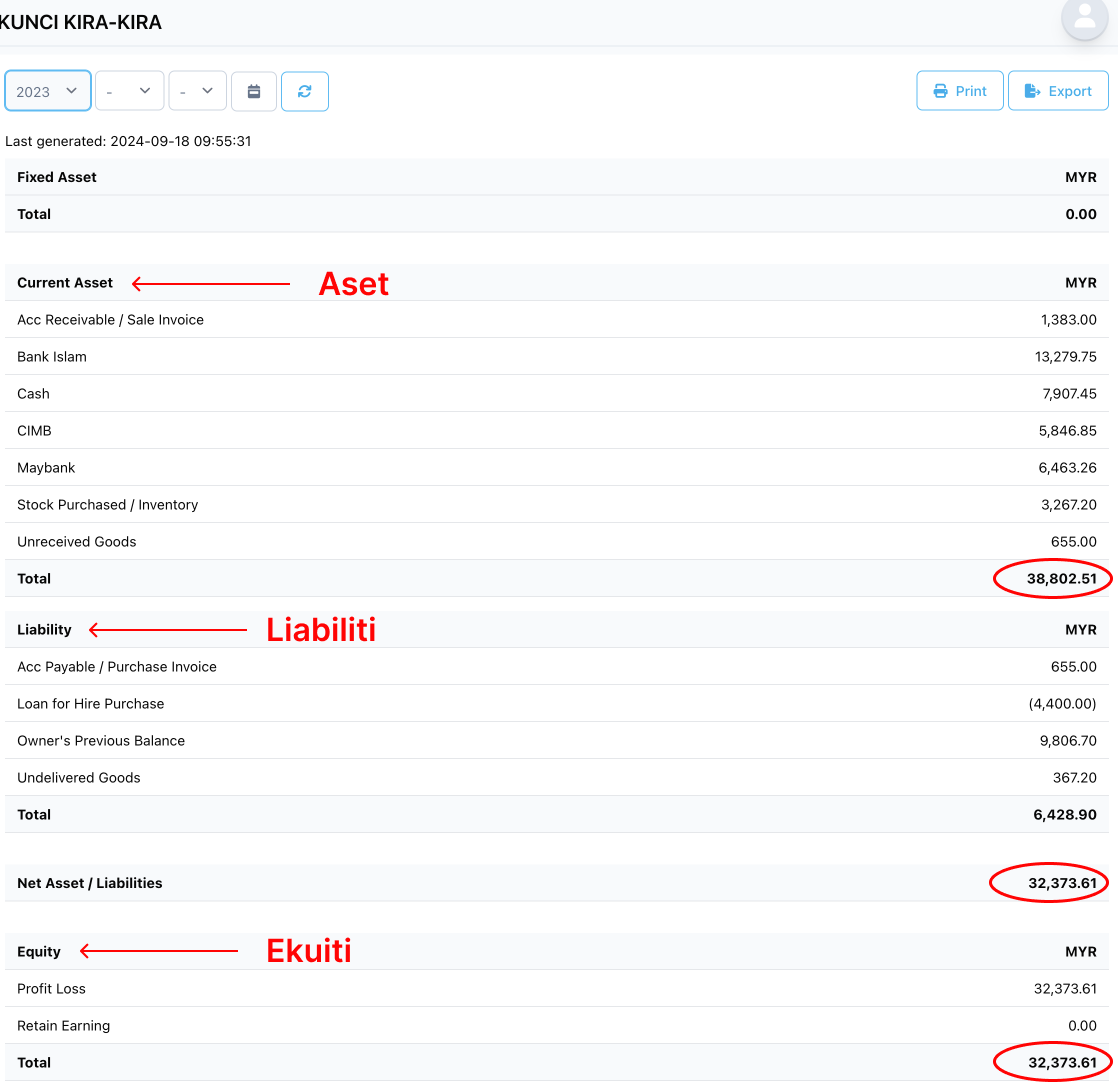The width and height of the screenshot is (1118, 1090).
Task: Open the day dropdown beside the calendar
Action: coord(198,91)
